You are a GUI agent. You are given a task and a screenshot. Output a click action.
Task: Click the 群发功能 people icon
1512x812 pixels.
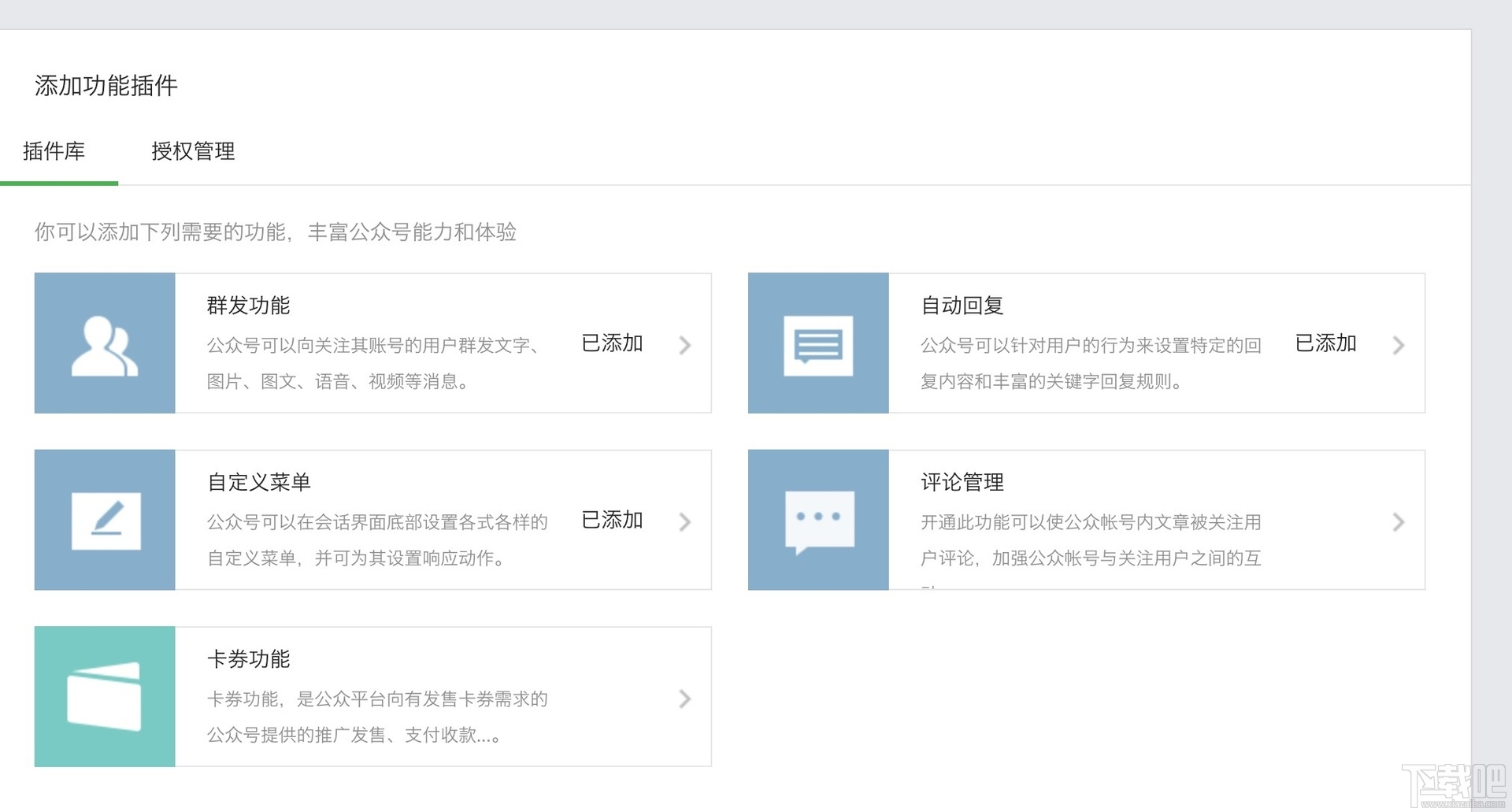(x=104, y=343)
